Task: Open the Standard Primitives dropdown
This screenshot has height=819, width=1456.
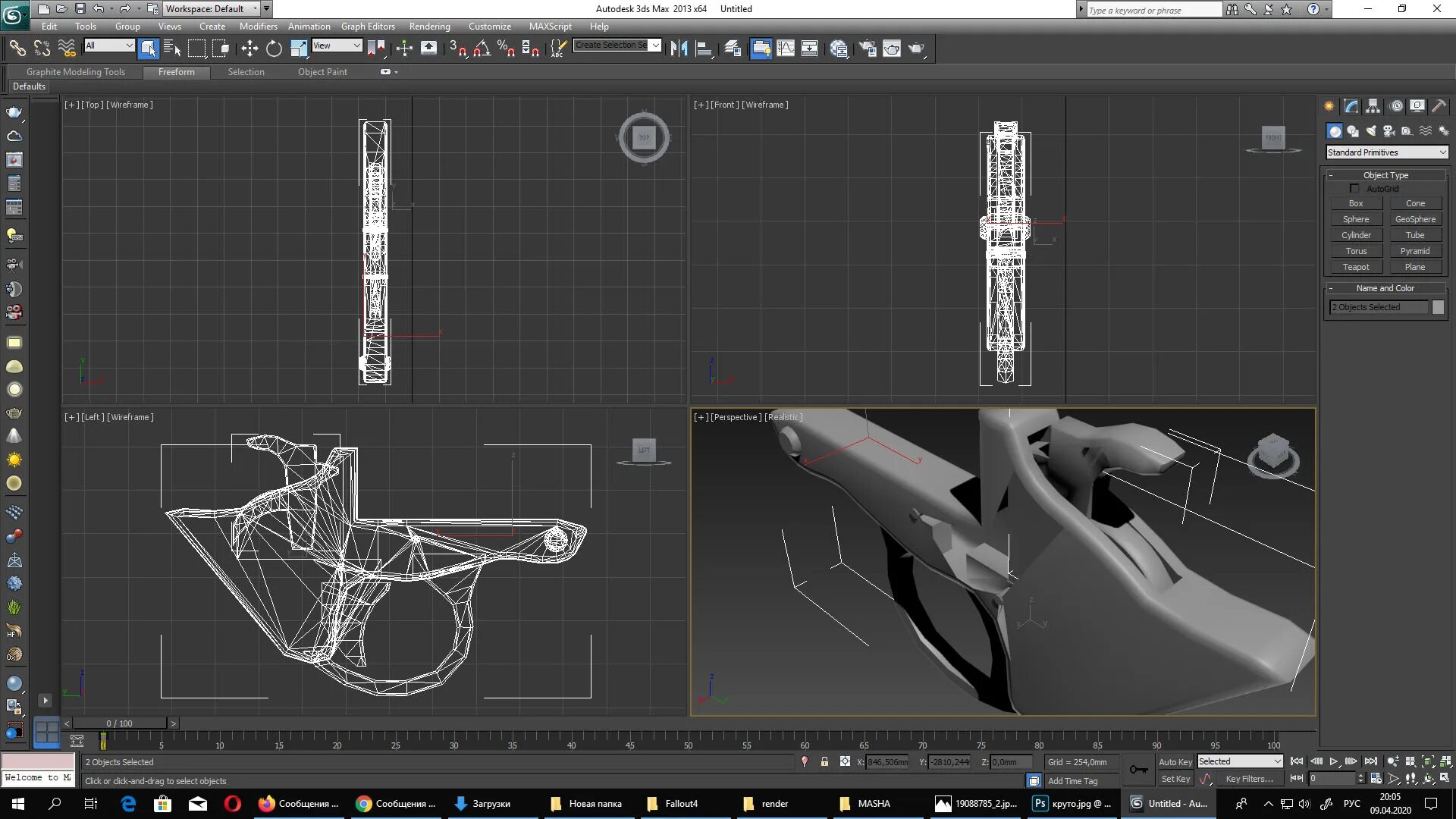Action: pos(1386,152)
